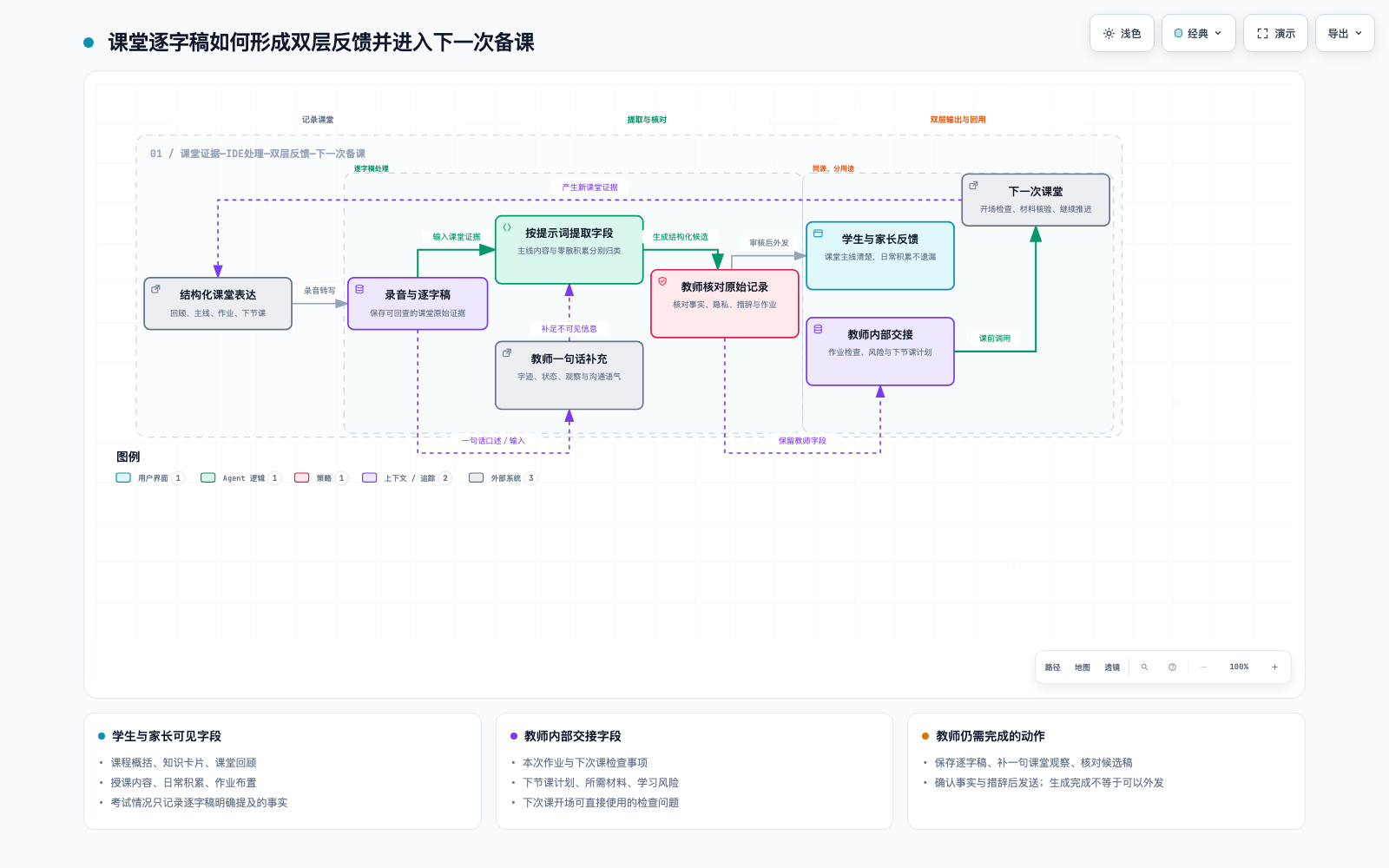This screenshot has height=868, width=1389.
Task: Switch to the 路径 view mode
Action: (x=1052, y=667)
